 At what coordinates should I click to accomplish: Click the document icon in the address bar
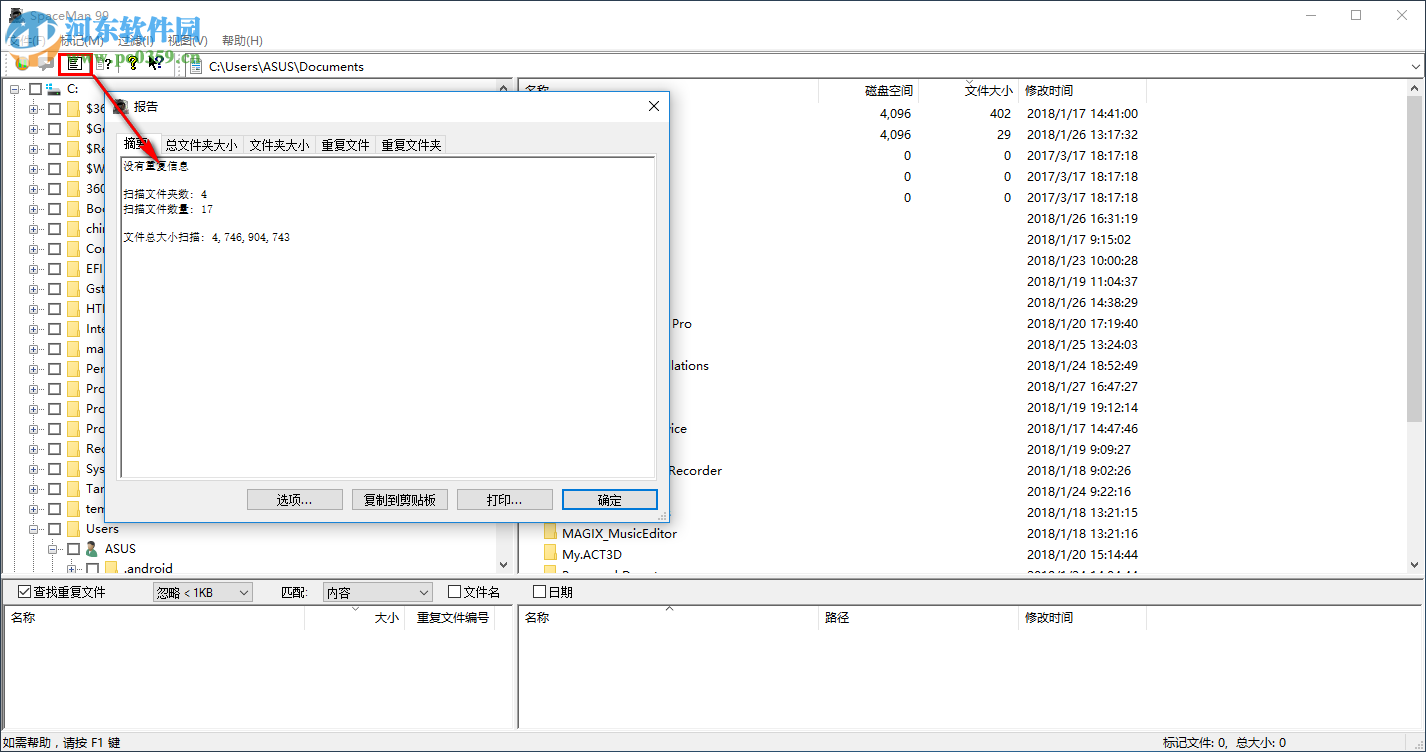(x=195, y=67)
